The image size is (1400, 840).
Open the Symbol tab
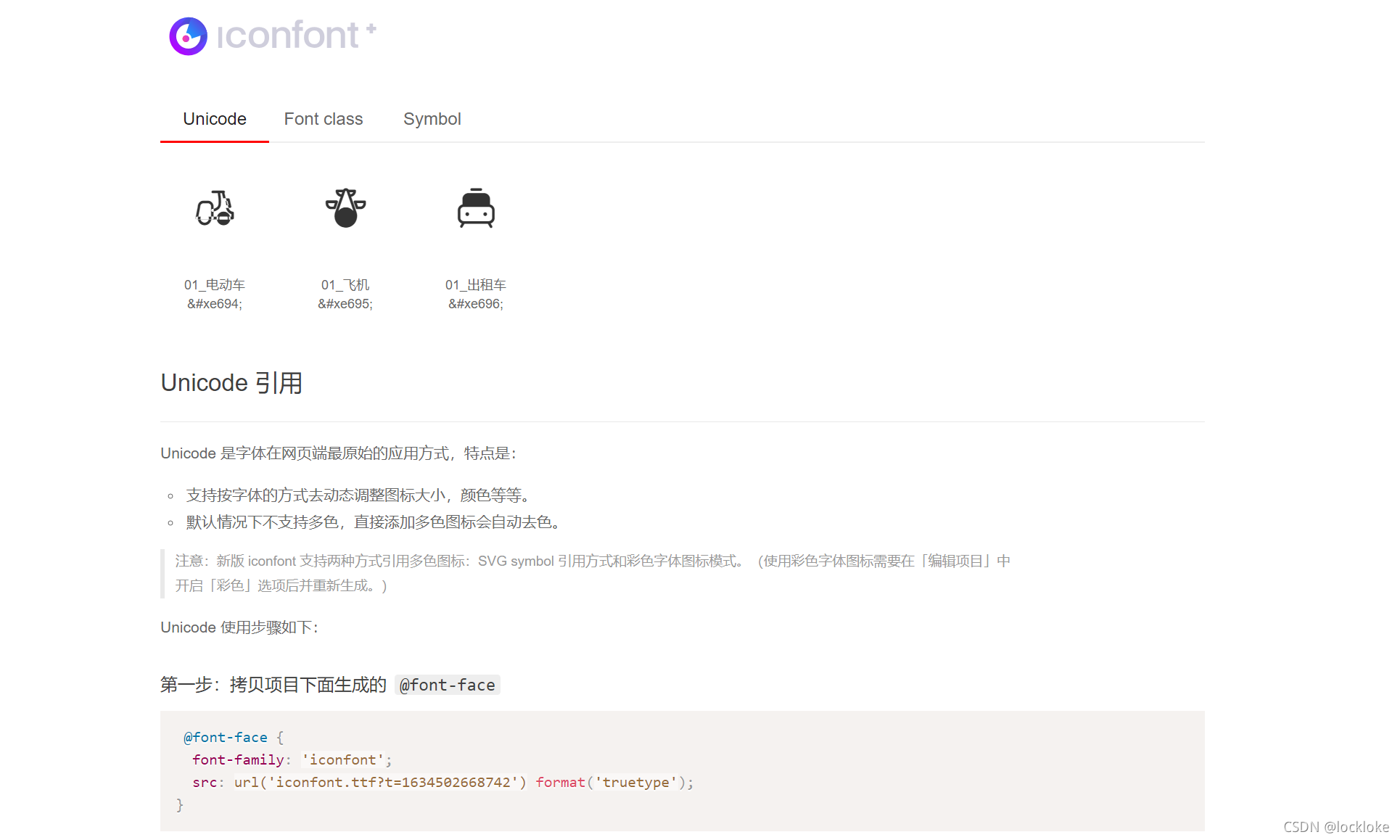(x=432, y=119)
